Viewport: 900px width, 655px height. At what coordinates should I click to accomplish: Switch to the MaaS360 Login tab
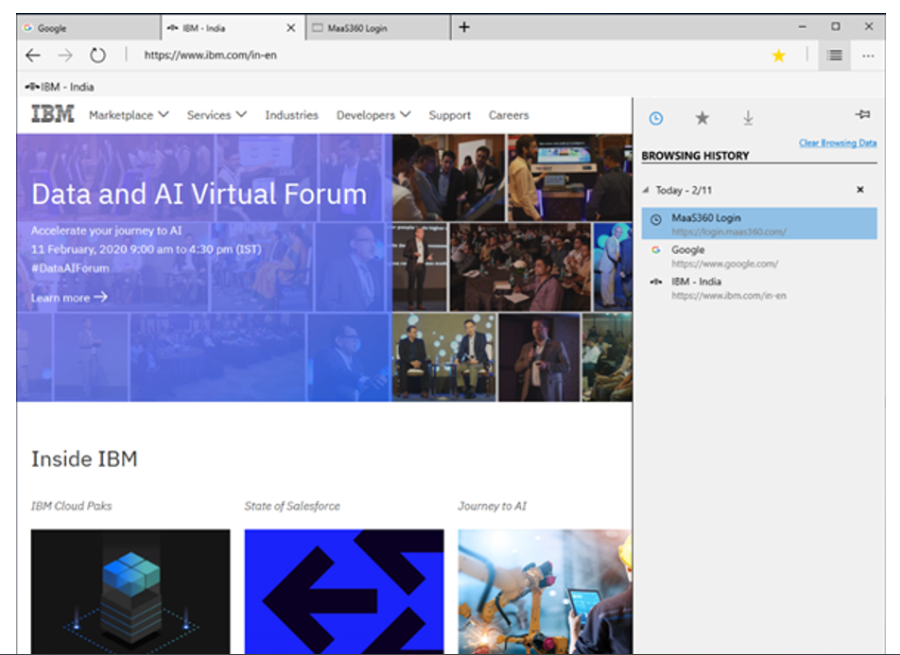378,28
